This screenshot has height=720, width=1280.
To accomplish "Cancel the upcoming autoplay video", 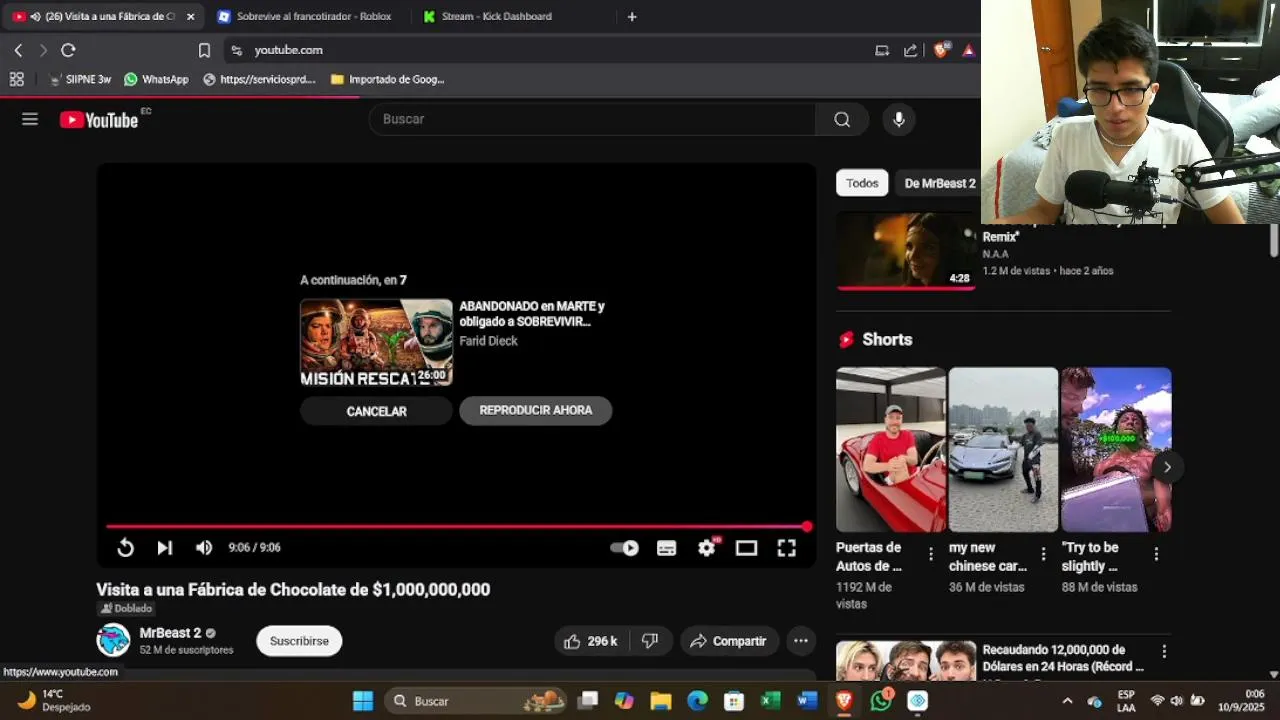I will 376,411.
